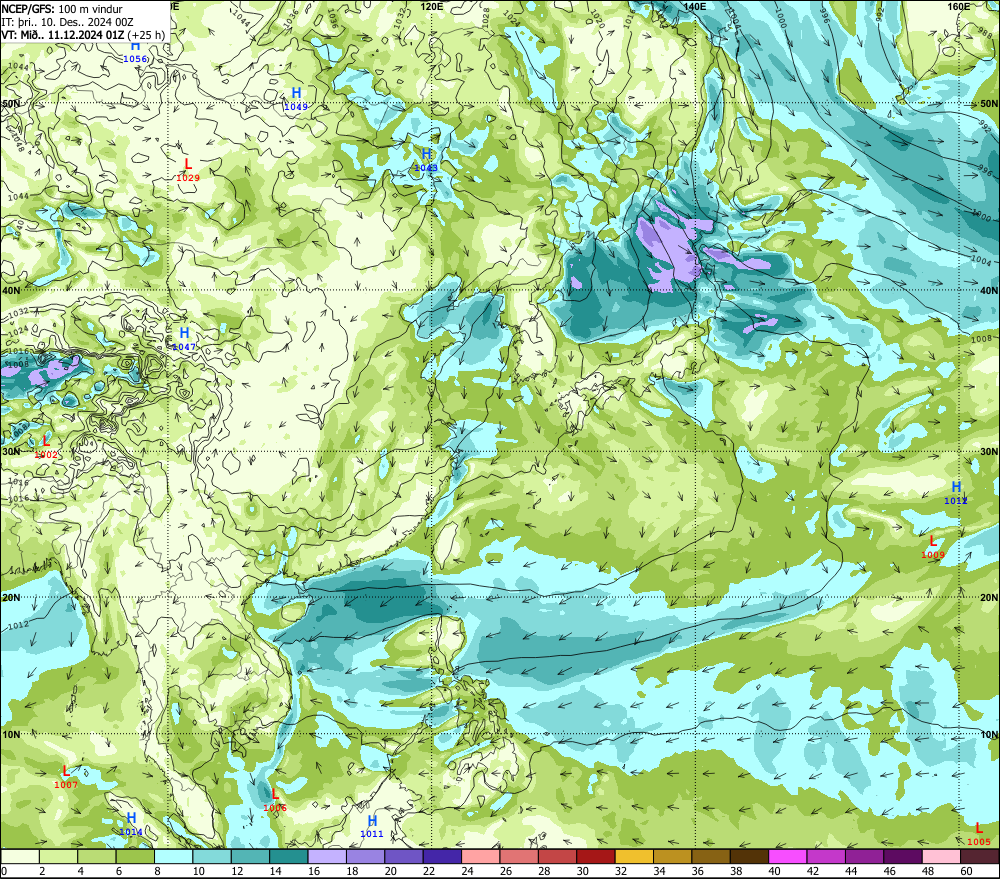The image size is (1000, 879).
Task: Click the H 1011 high pressure marker
Action: (x=372, y=826)
